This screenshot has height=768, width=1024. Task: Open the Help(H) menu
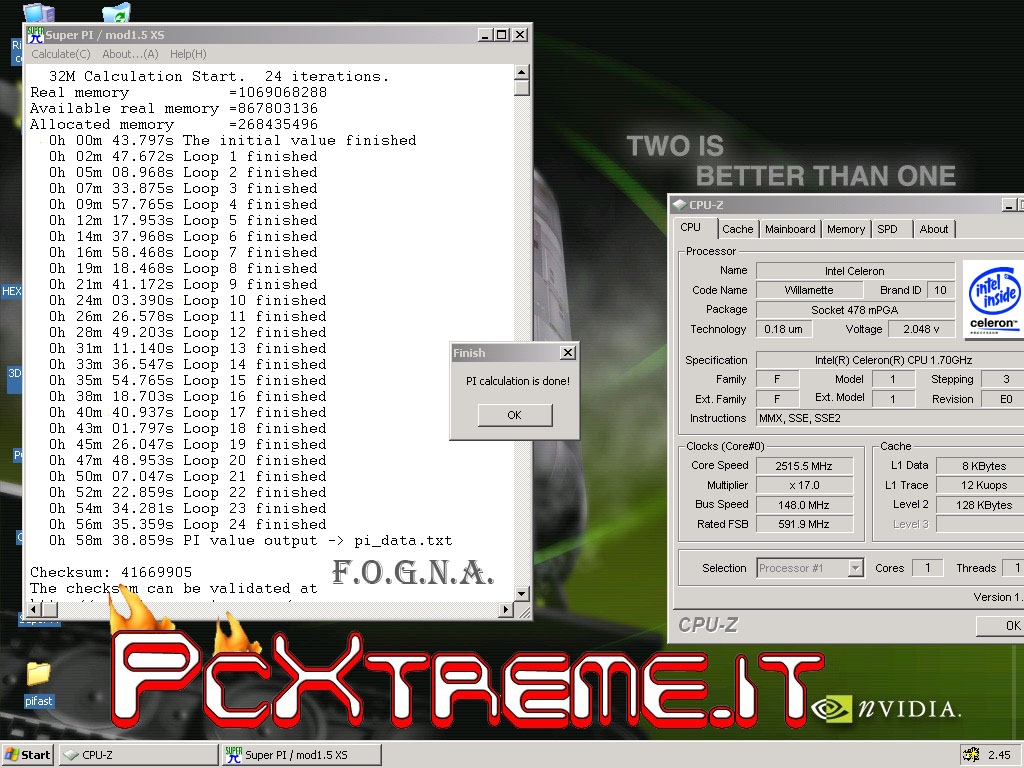pos(188,54)
